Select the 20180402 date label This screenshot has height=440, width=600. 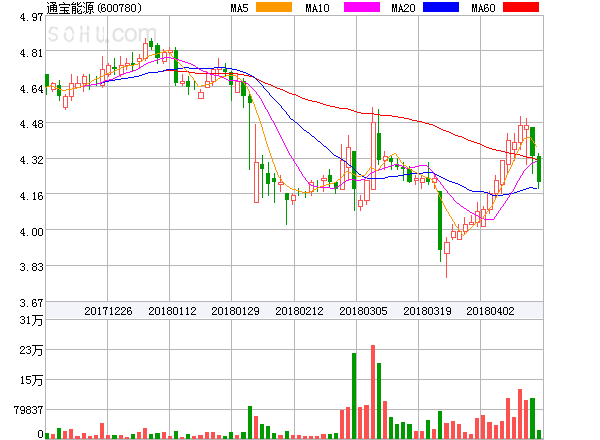tap(490, 311)
